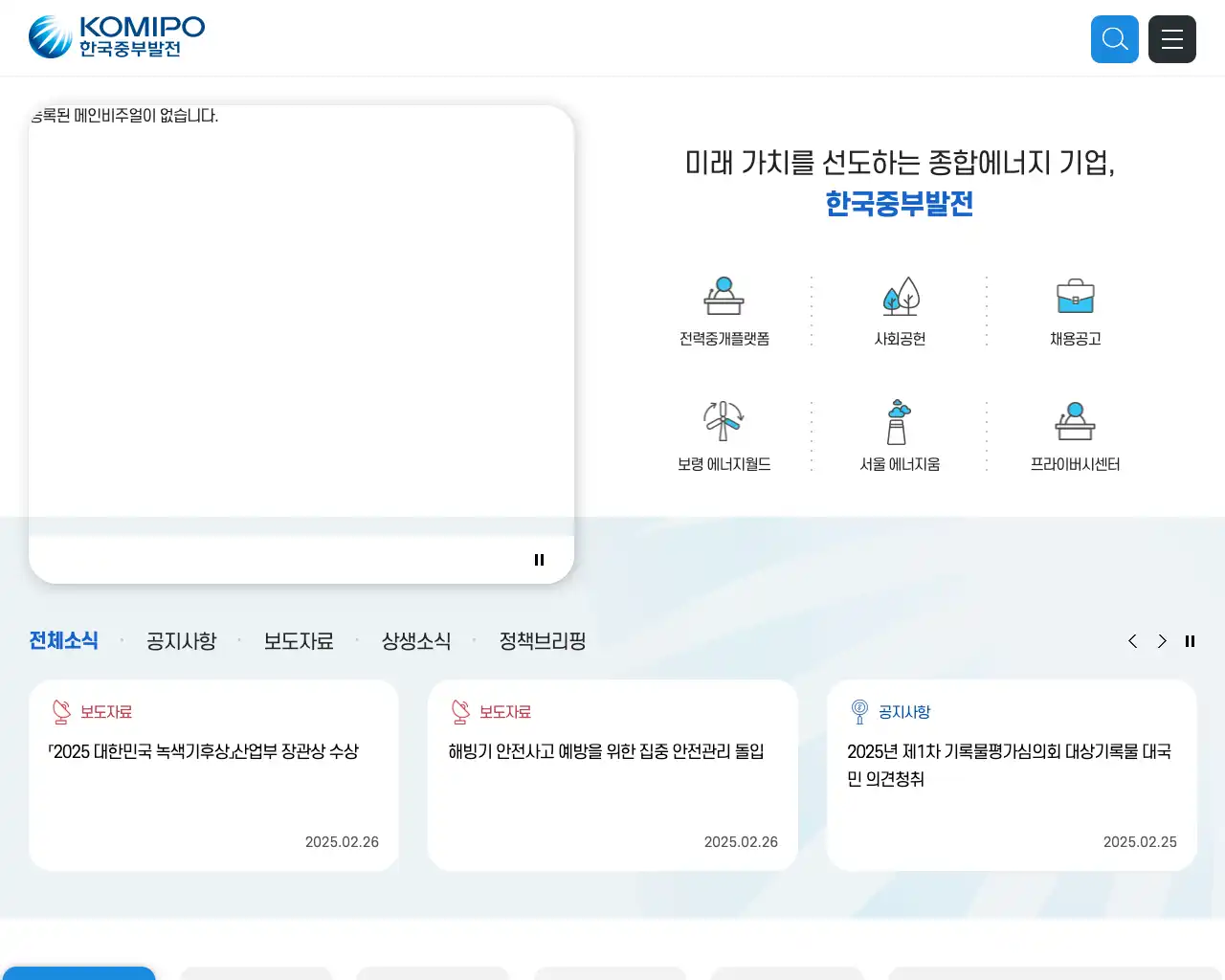Show next news cards
Screen dimensions: 1225x980
click(x=1162, y=641)
